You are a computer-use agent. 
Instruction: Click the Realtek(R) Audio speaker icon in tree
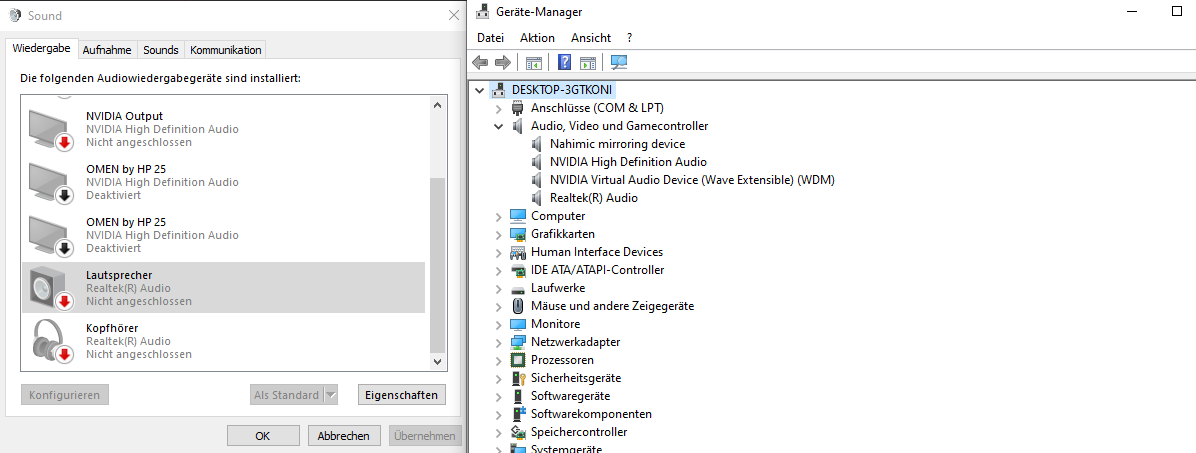click(537, 198)
